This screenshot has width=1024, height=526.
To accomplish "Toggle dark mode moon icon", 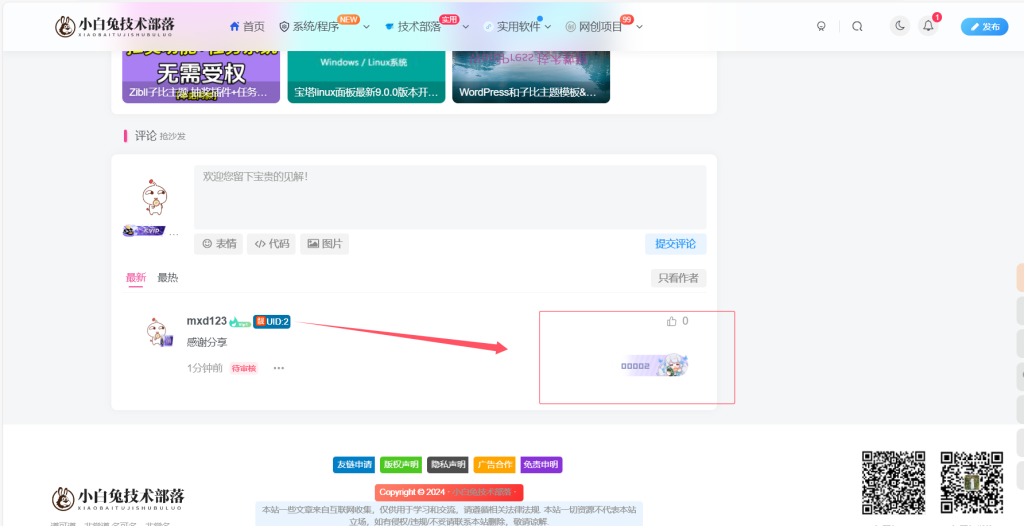I will 900,26.
